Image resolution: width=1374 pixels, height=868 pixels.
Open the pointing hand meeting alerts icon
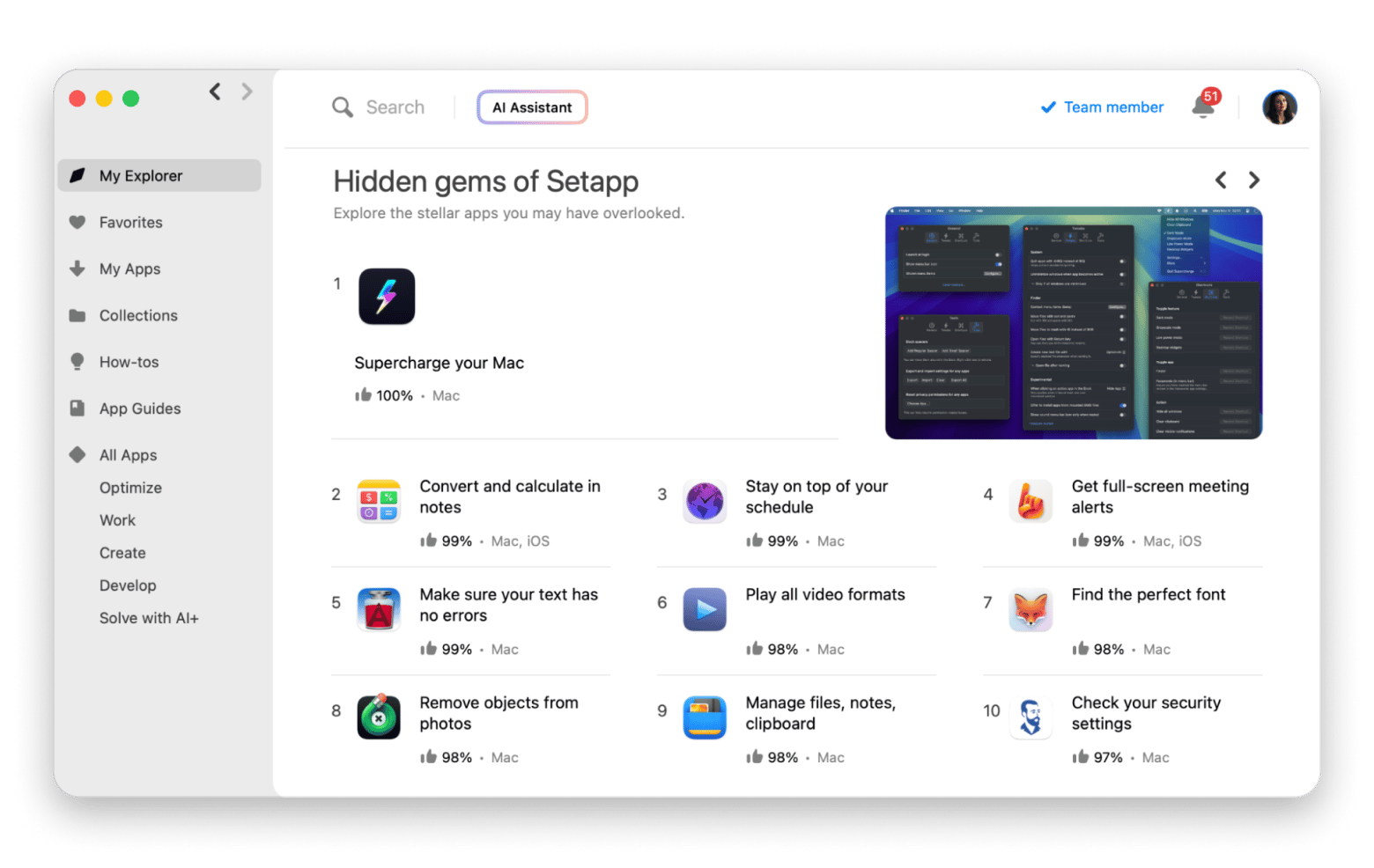1030,501
